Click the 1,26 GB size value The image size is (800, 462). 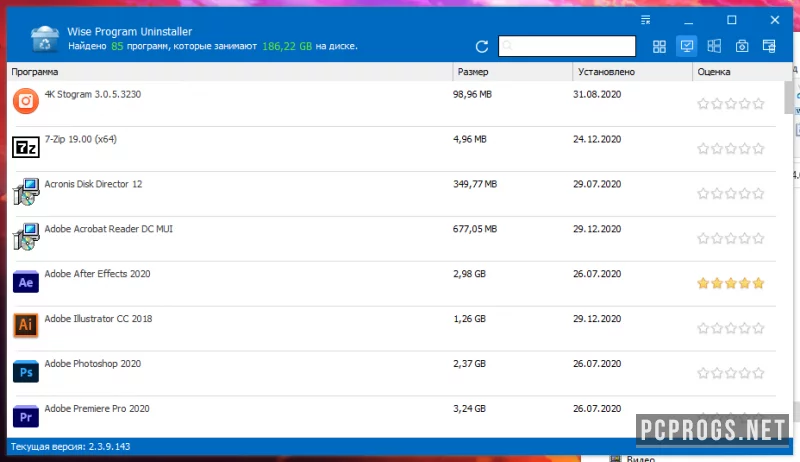click(469, 319)
